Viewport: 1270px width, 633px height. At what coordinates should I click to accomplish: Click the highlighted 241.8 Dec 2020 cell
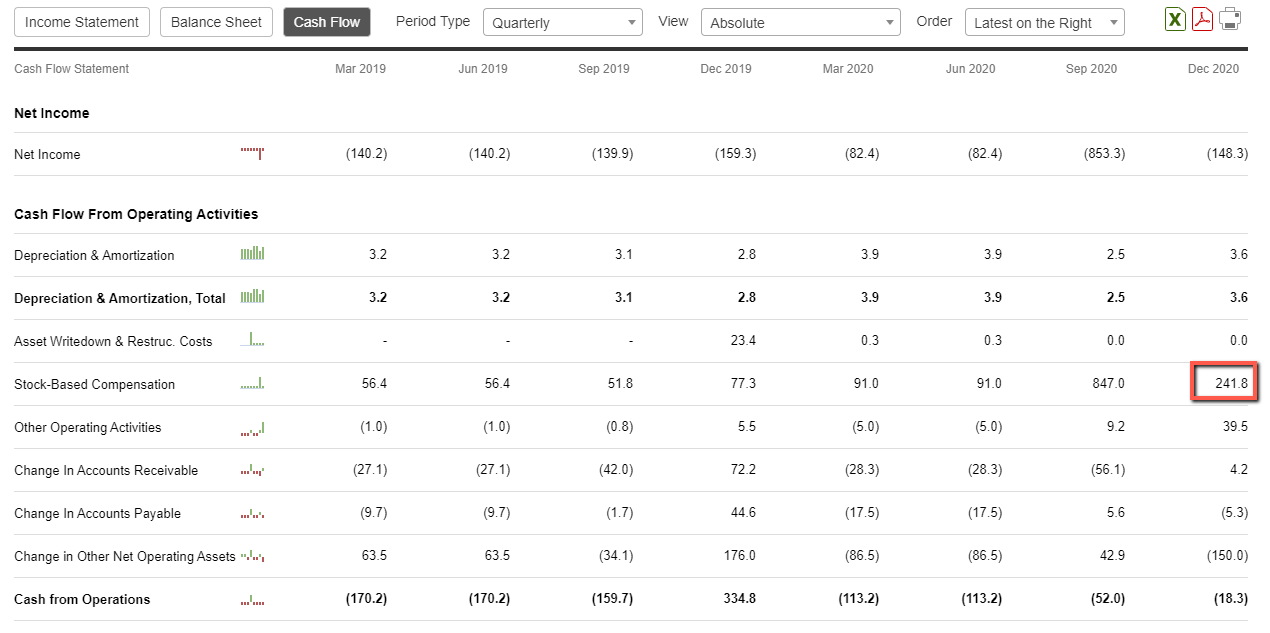(x=1224, y=383)
